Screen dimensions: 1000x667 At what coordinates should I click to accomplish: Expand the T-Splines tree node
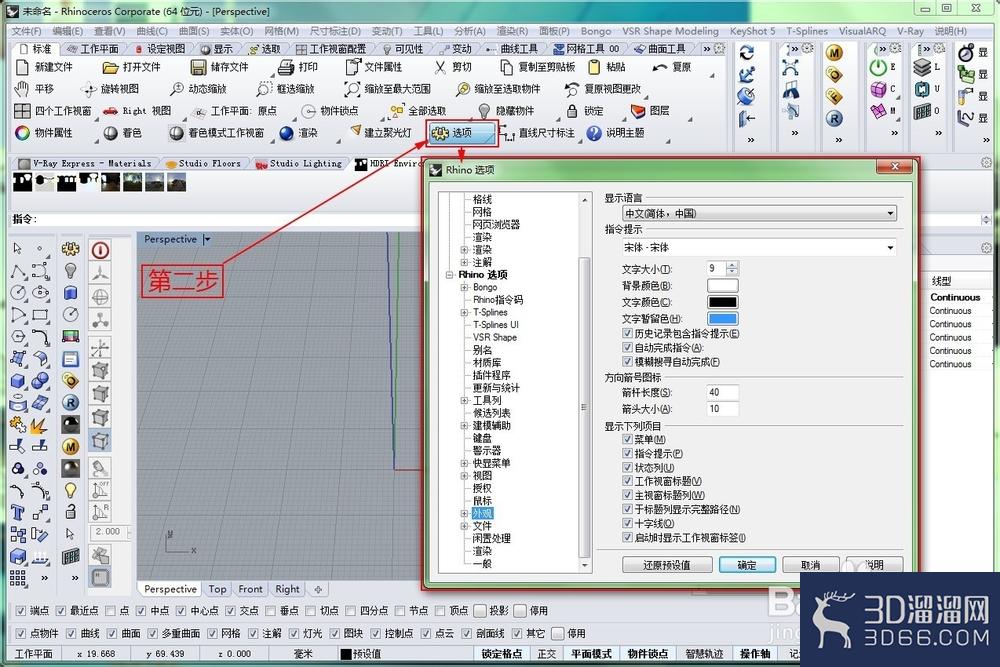pos(464,312)
